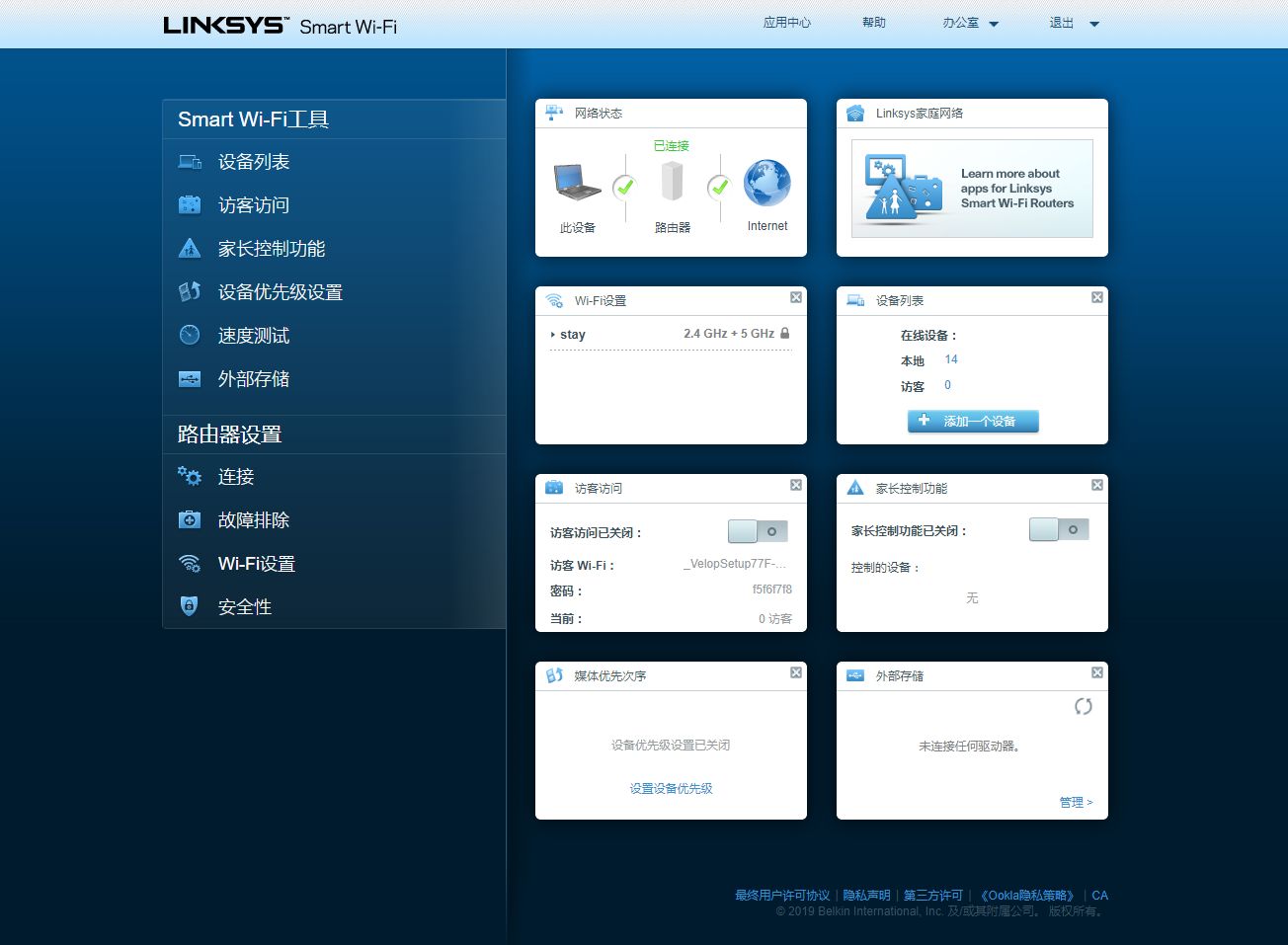1288x945 pixels.
Task: Toggle the 访客访问 switch on
Action: [x=758, y=531]
